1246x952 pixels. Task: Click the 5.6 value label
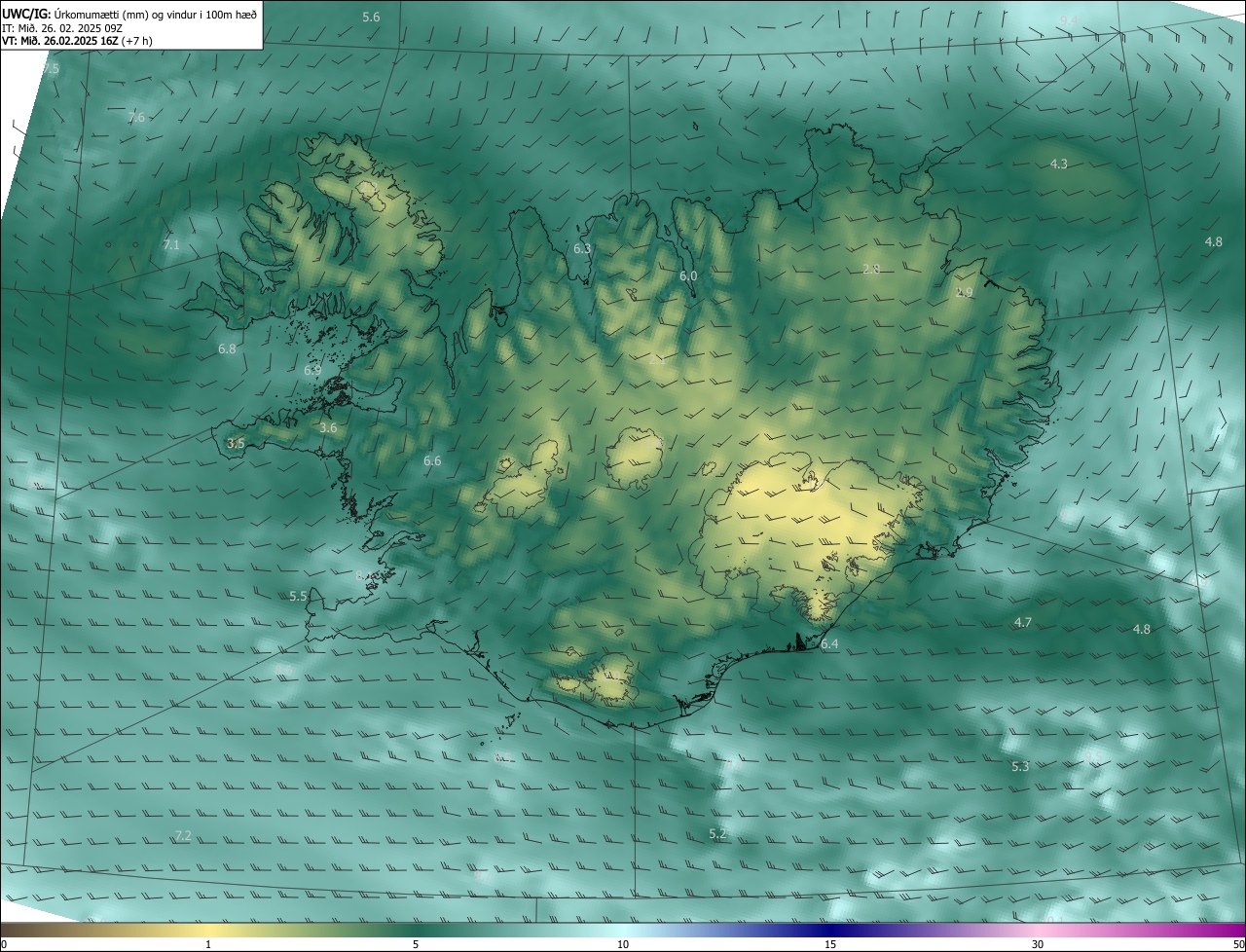point(371,18)
